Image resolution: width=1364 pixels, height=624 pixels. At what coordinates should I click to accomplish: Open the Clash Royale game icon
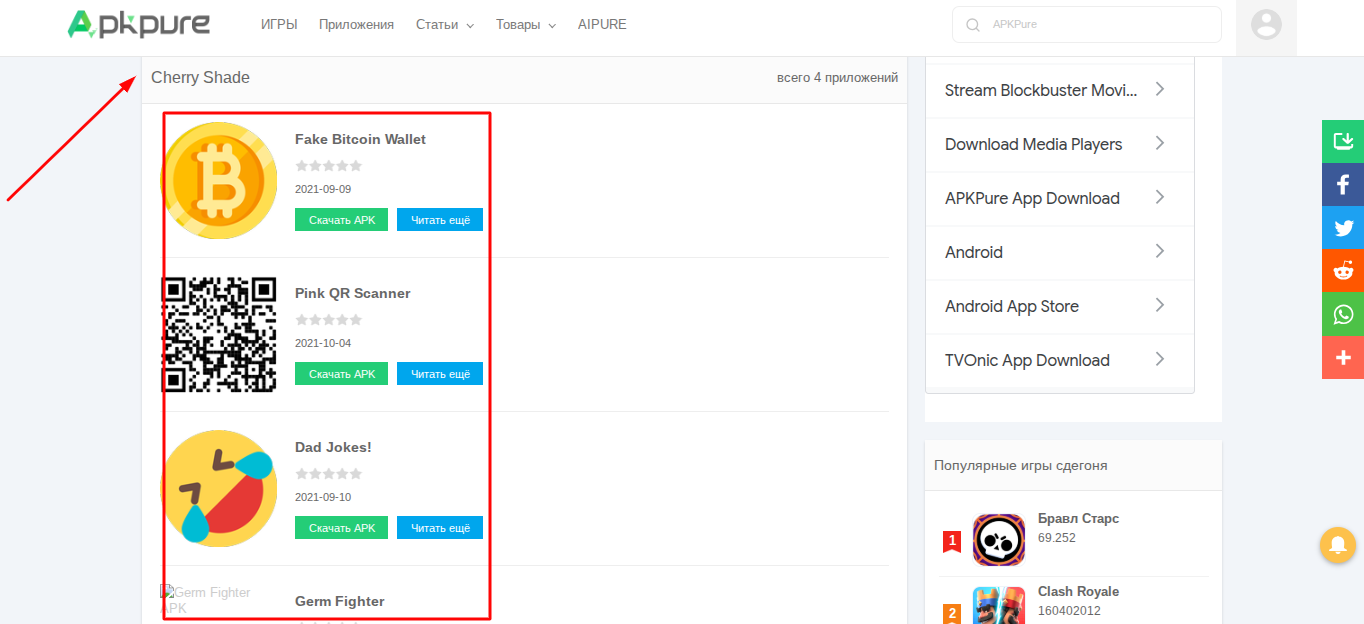point(999,605)
